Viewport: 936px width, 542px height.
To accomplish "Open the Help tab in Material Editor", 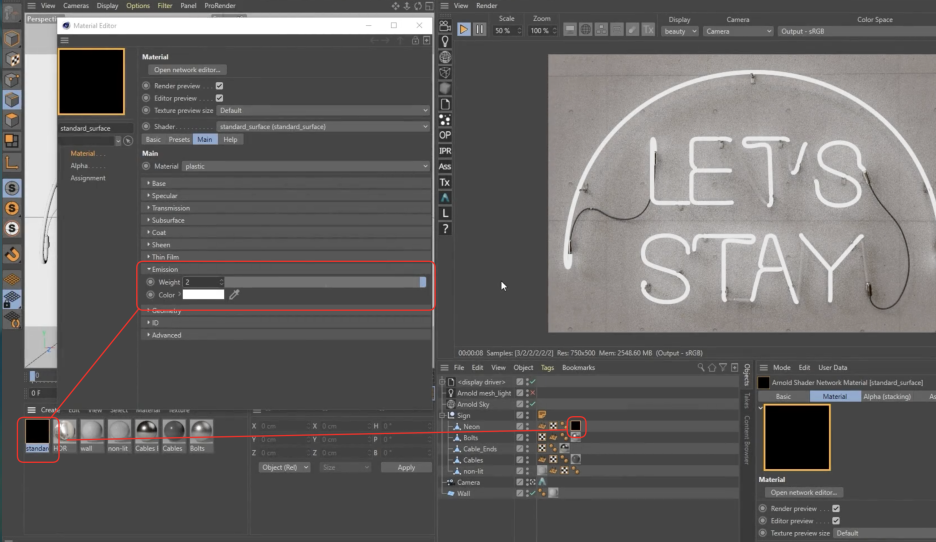I will click(230, 139).
